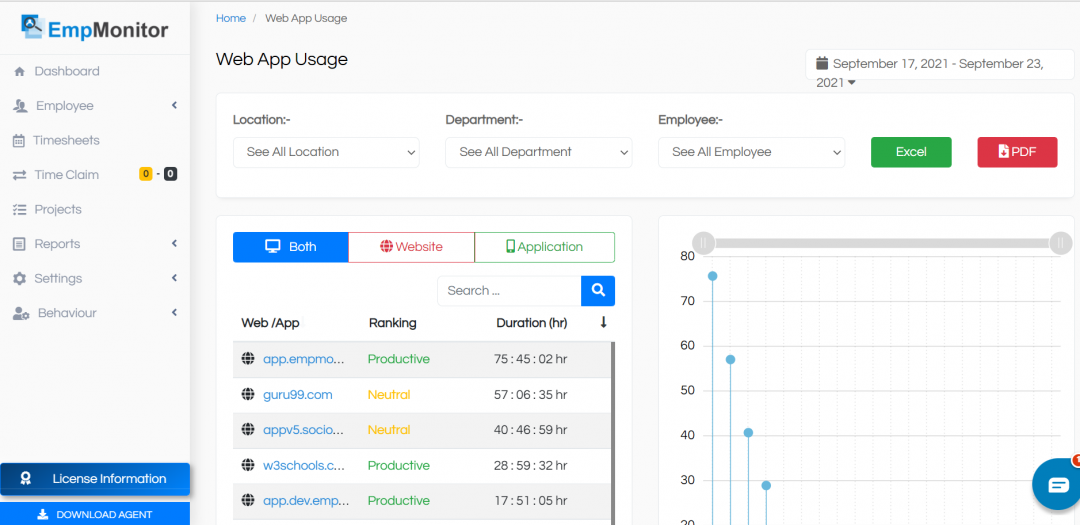Click the Timesheets calendar icon
1080x525 pixels.
19,141
